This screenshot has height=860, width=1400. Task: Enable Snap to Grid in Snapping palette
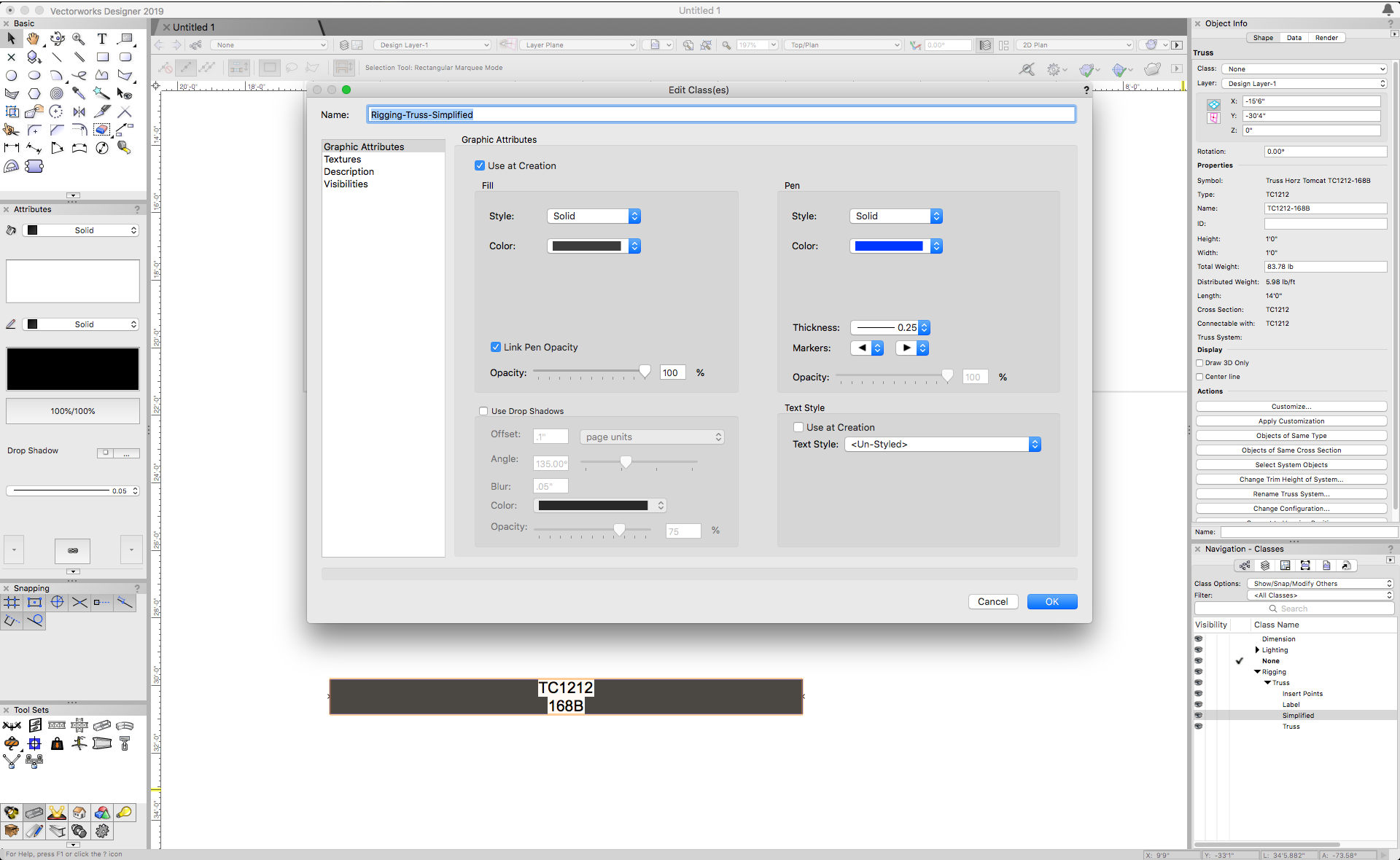pyautogui.click(x=12, y=602)
